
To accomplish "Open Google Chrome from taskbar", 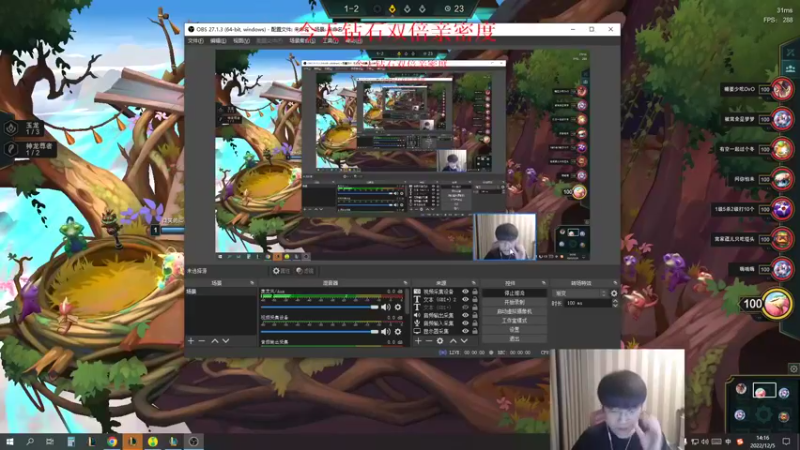I will [112, 441].
